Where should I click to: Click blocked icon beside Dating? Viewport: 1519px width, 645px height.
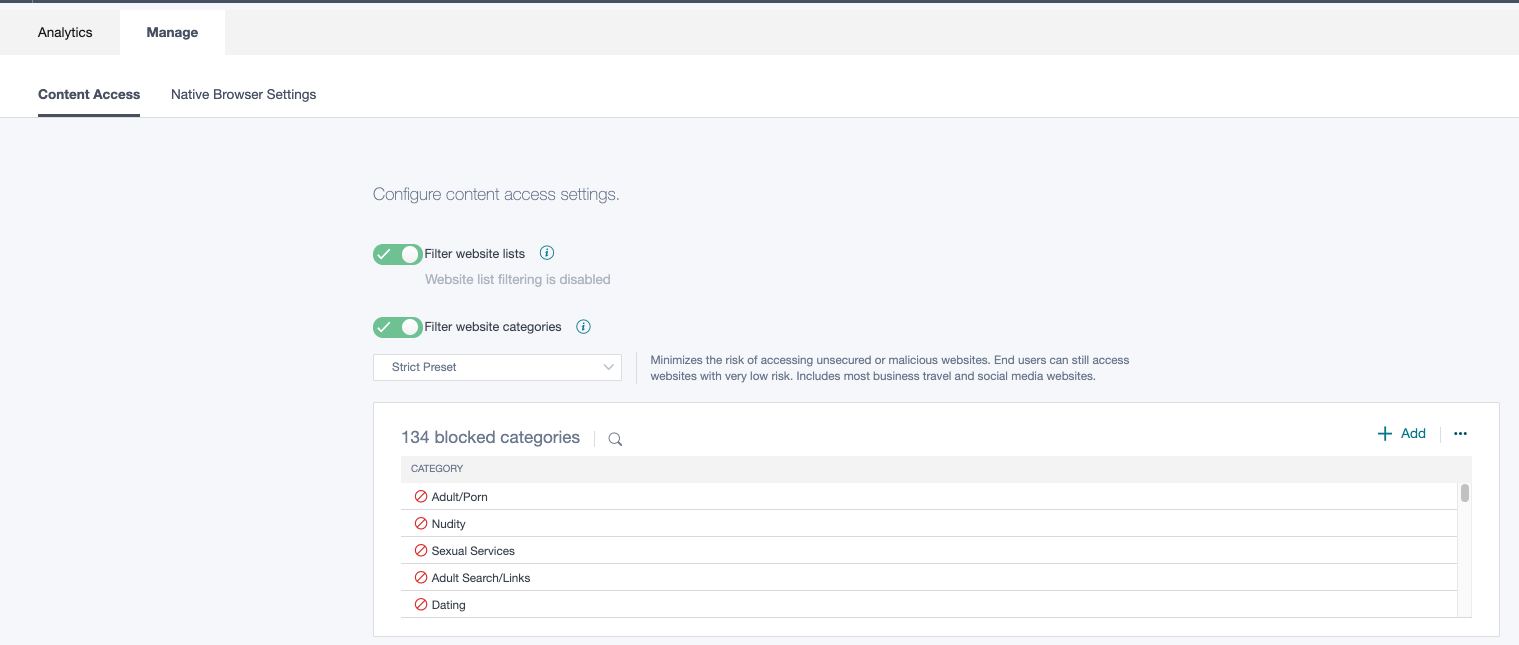click(x=421, y=605)
